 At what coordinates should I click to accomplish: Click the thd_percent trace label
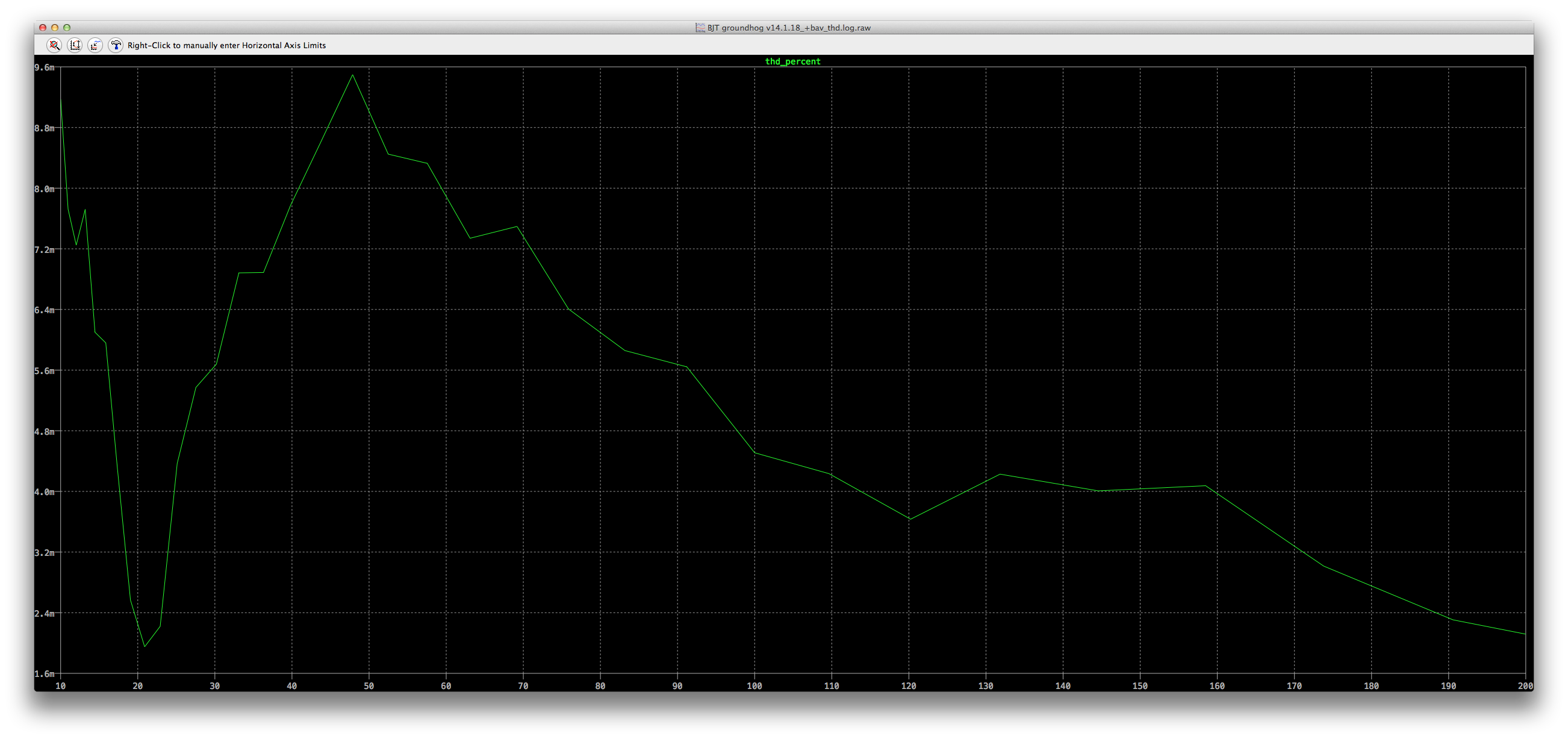tap(792, 61)
